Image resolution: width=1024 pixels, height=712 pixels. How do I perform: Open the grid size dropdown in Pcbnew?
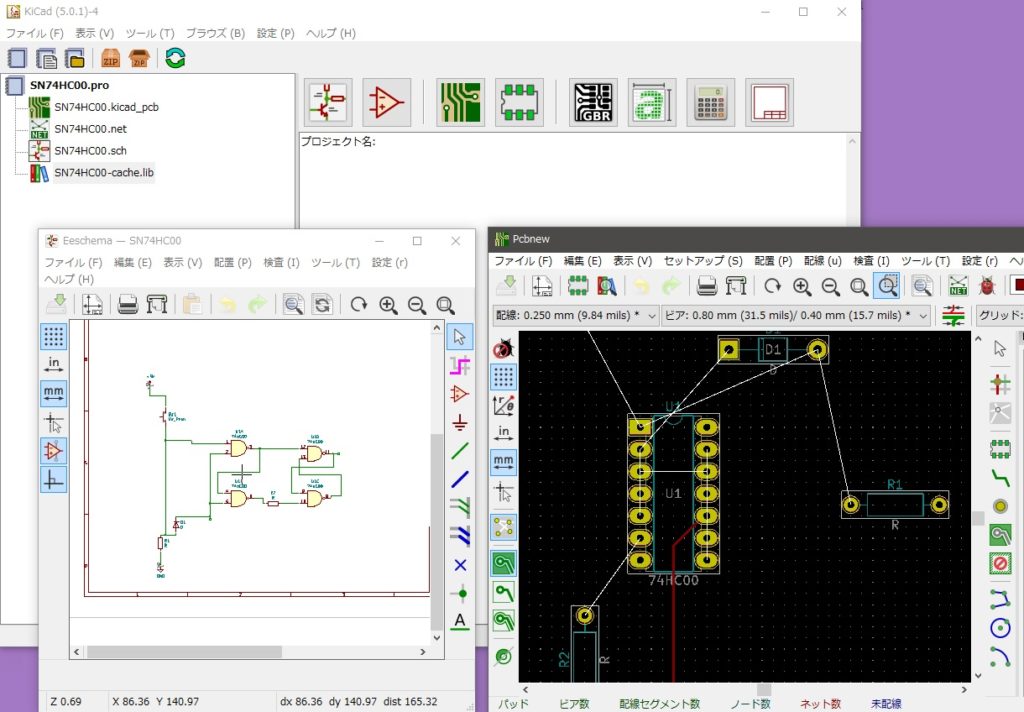coord(999,316)
